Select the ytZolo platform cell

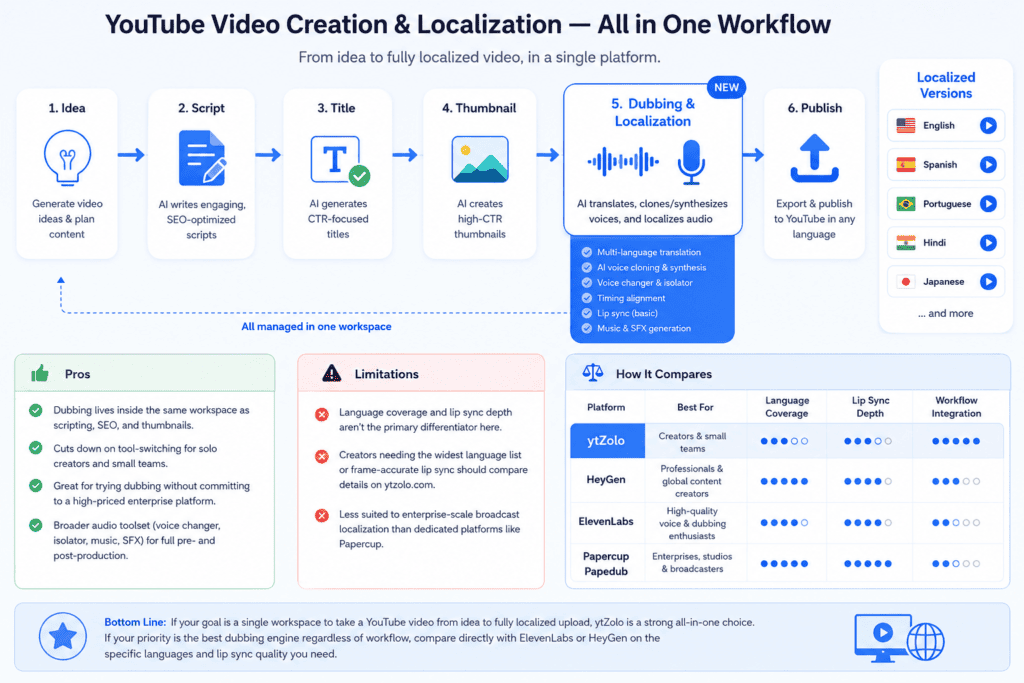coord(607,441)
